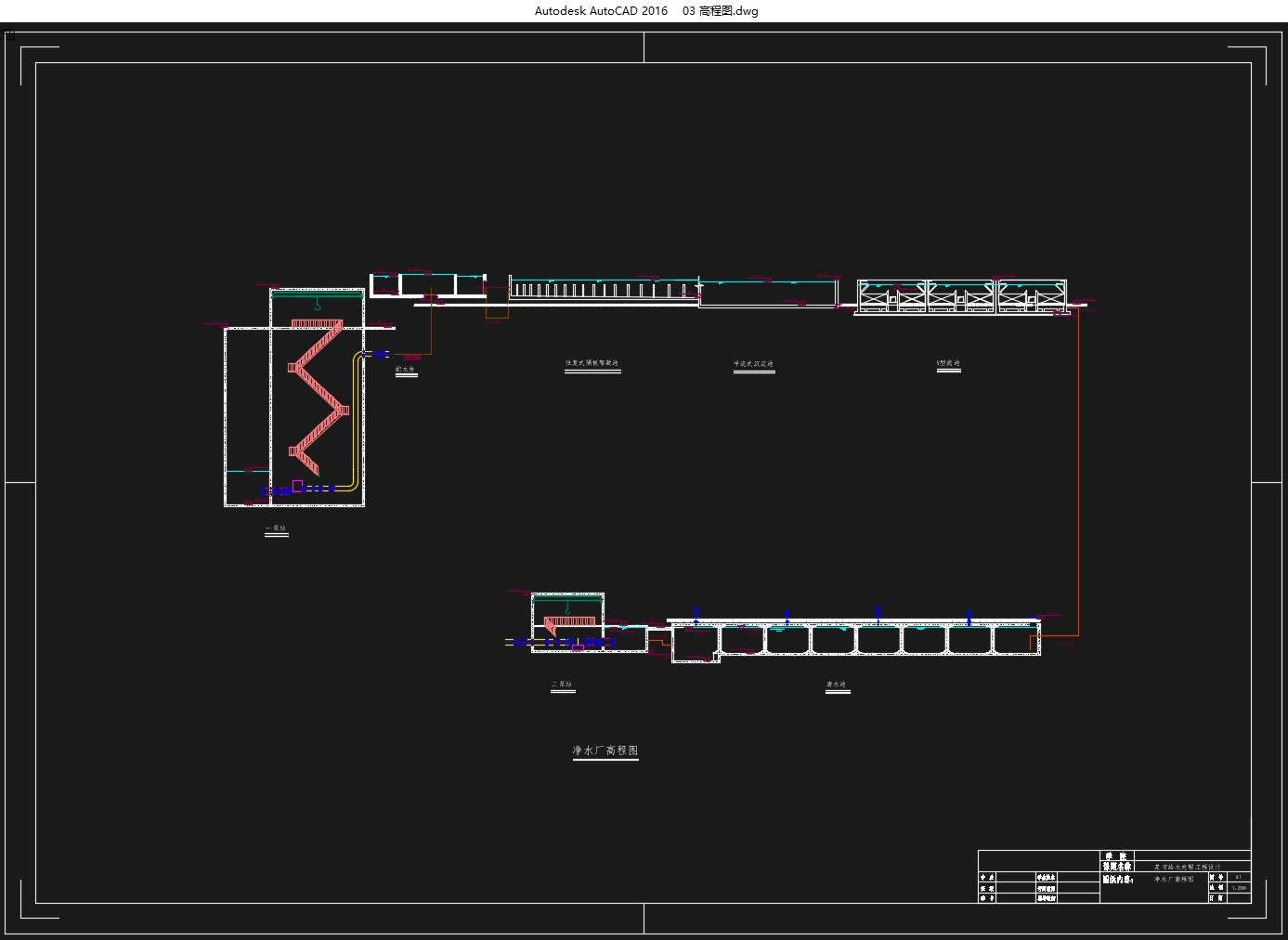Click the 净水厂高程图 entry in title block
This screenshot has height=940, width=1288.
1174,879
